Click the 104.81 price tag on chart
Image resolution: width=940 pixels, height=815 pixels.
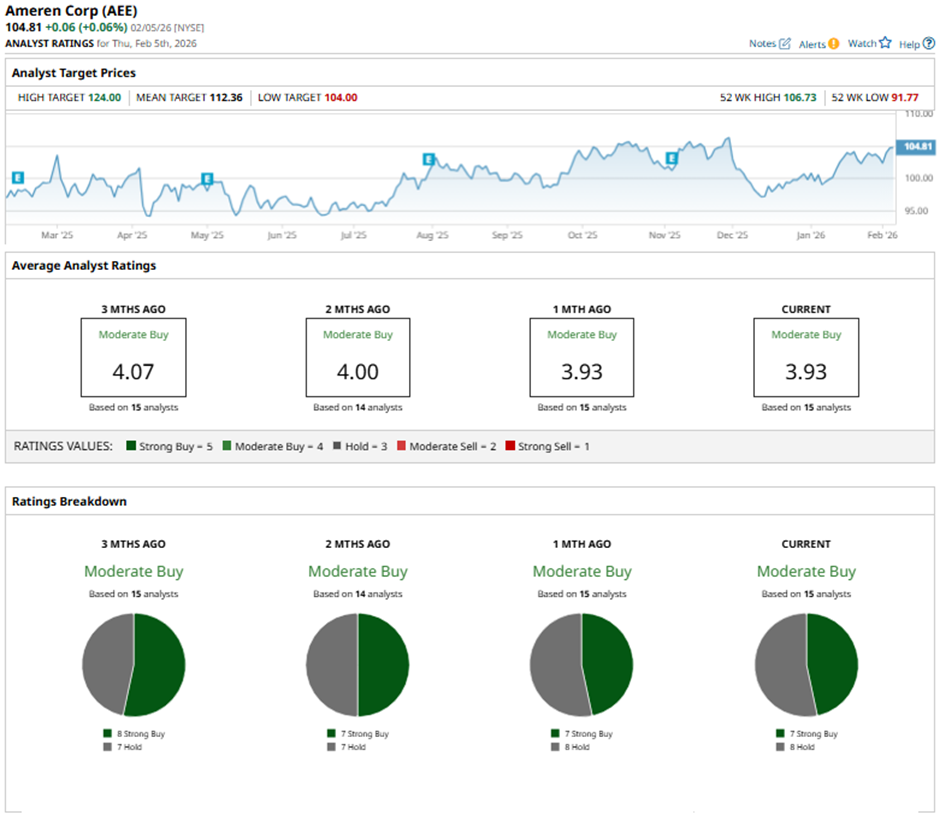click(917, 147)
